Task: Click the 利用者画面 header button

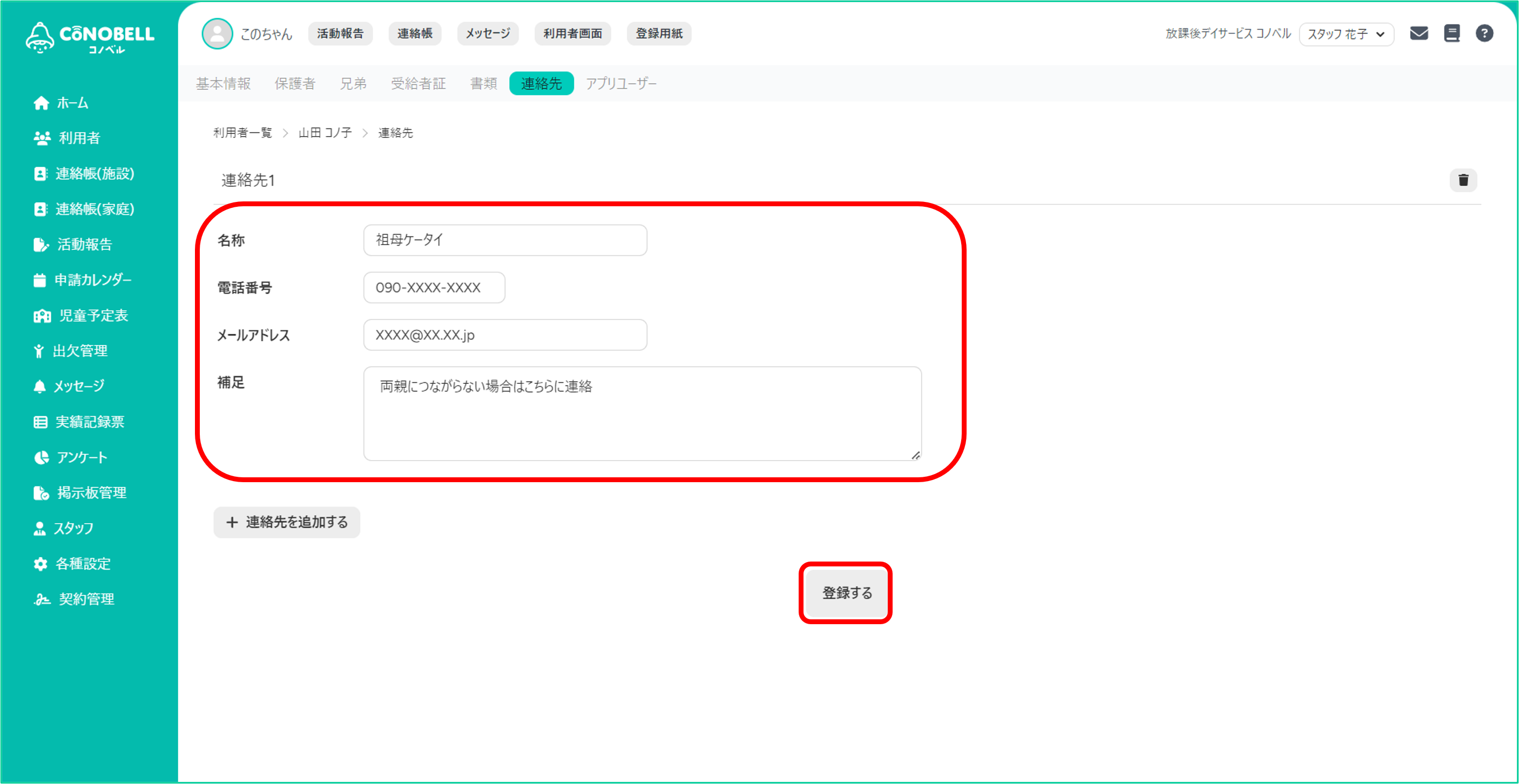Action: tap(572, 33)
